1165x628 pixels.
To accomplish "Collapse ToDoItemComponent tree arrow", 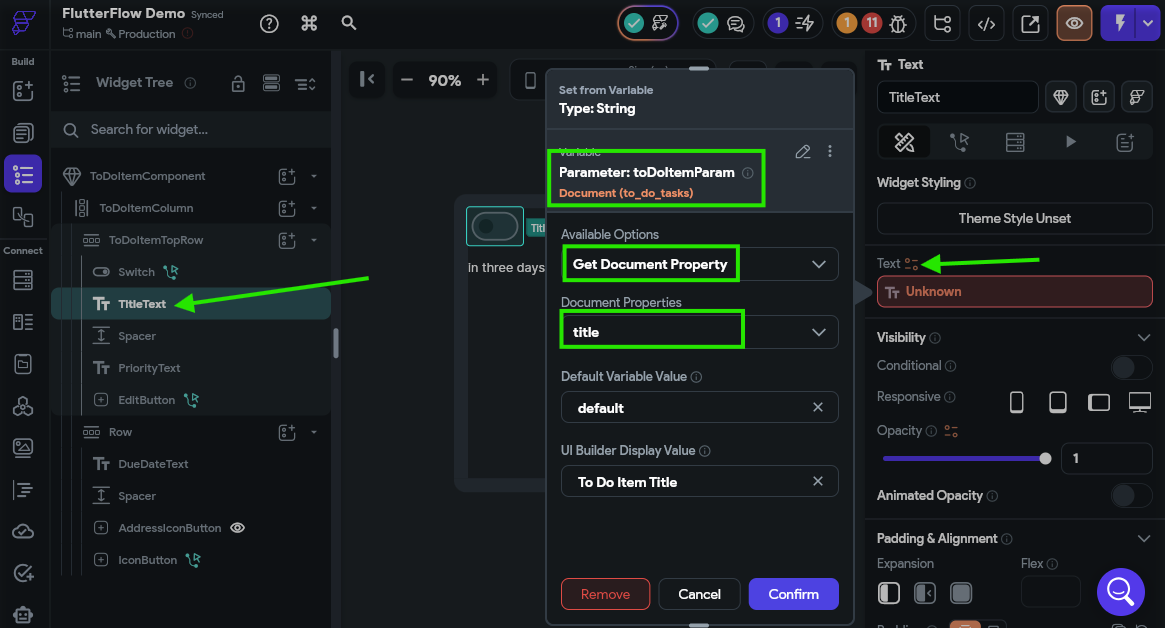I will [314, 176].
